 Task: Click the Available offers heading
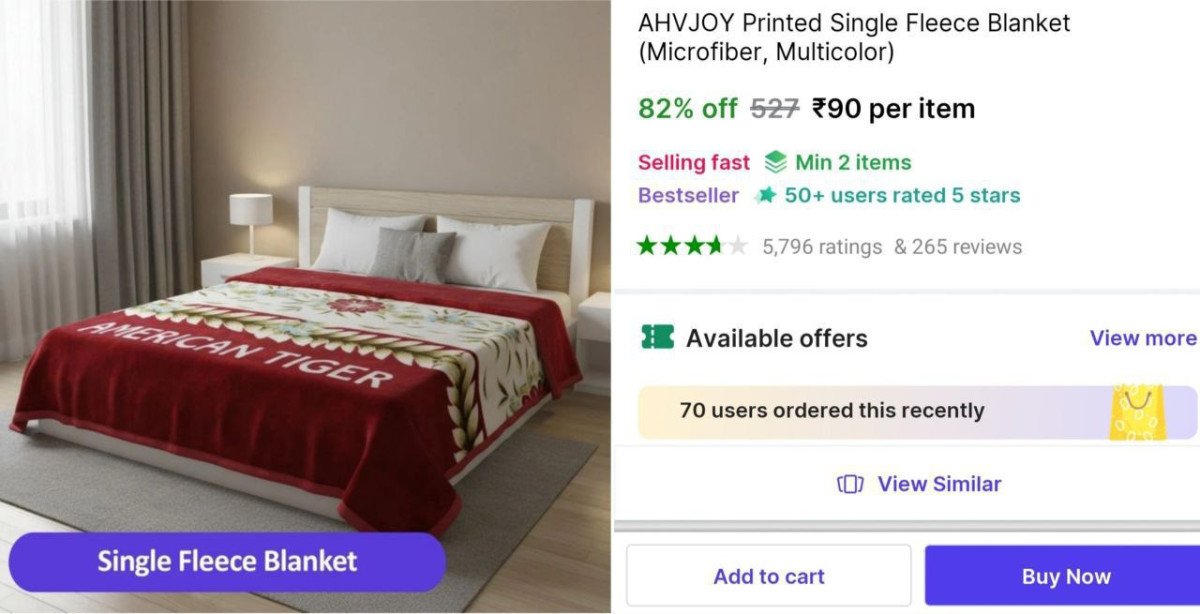[776, 338]
